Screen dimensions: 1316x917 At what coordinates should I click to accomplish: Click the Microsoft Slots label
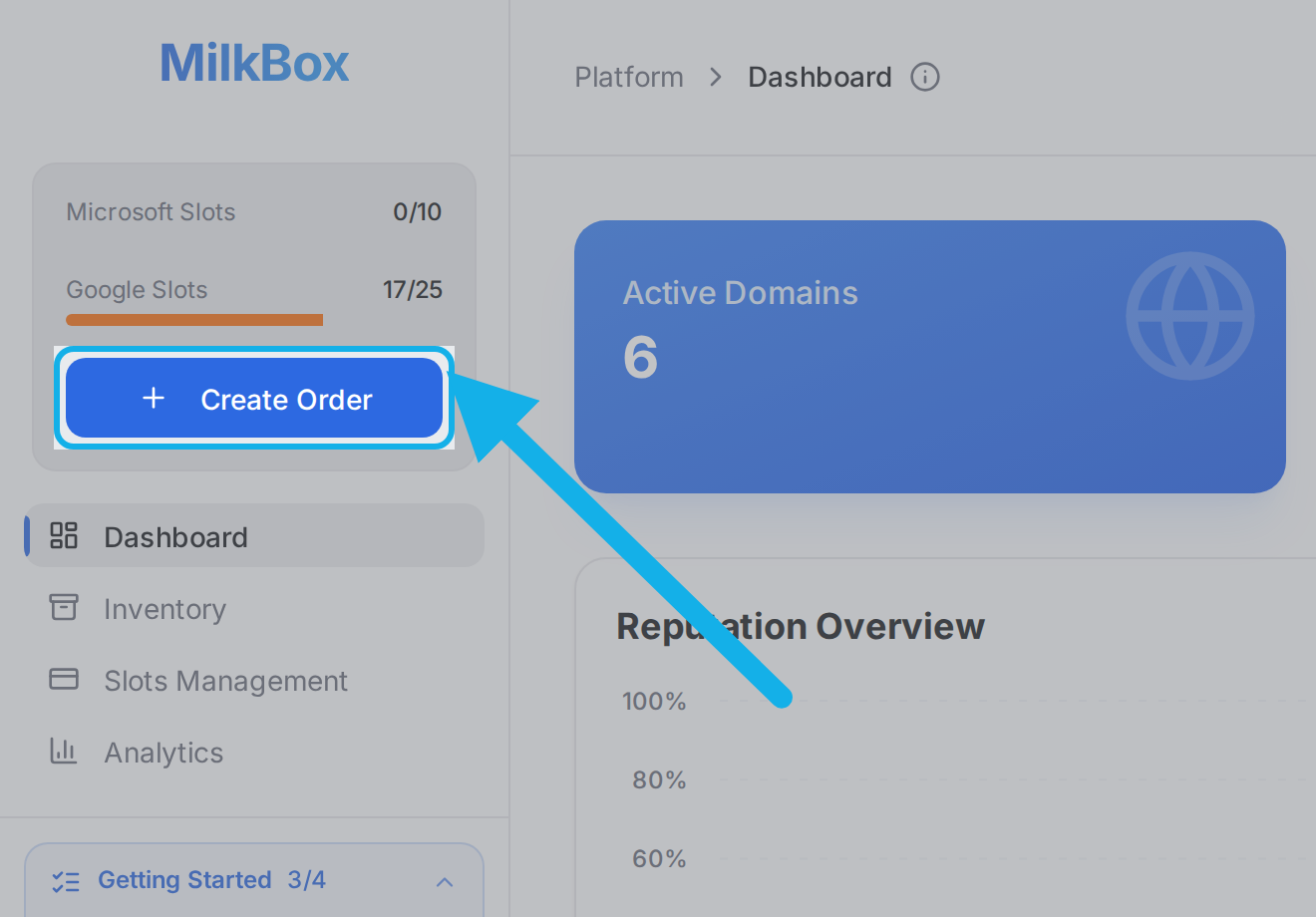coord(151,212)
